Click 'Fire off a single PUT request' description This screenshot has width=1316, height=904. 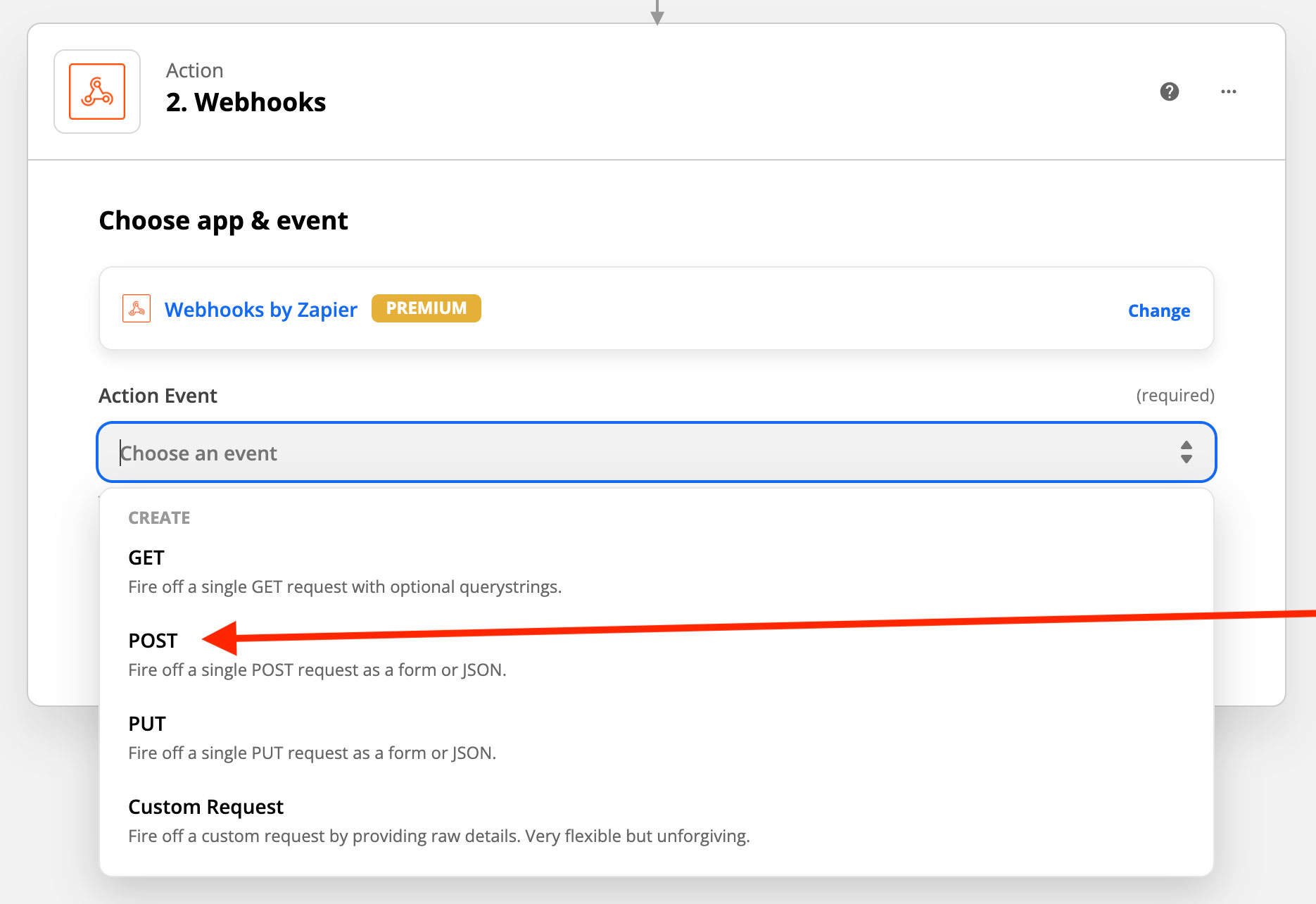312,753
